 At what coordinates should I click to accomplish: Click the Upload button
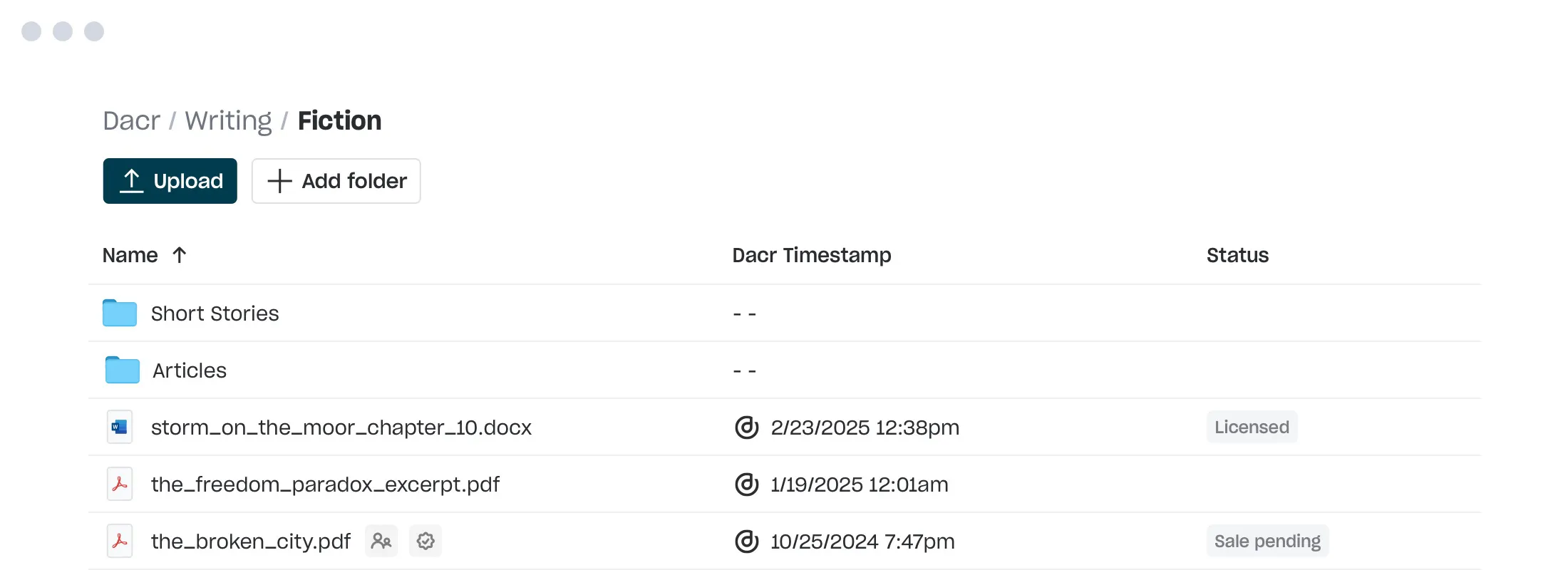(170, 181)
